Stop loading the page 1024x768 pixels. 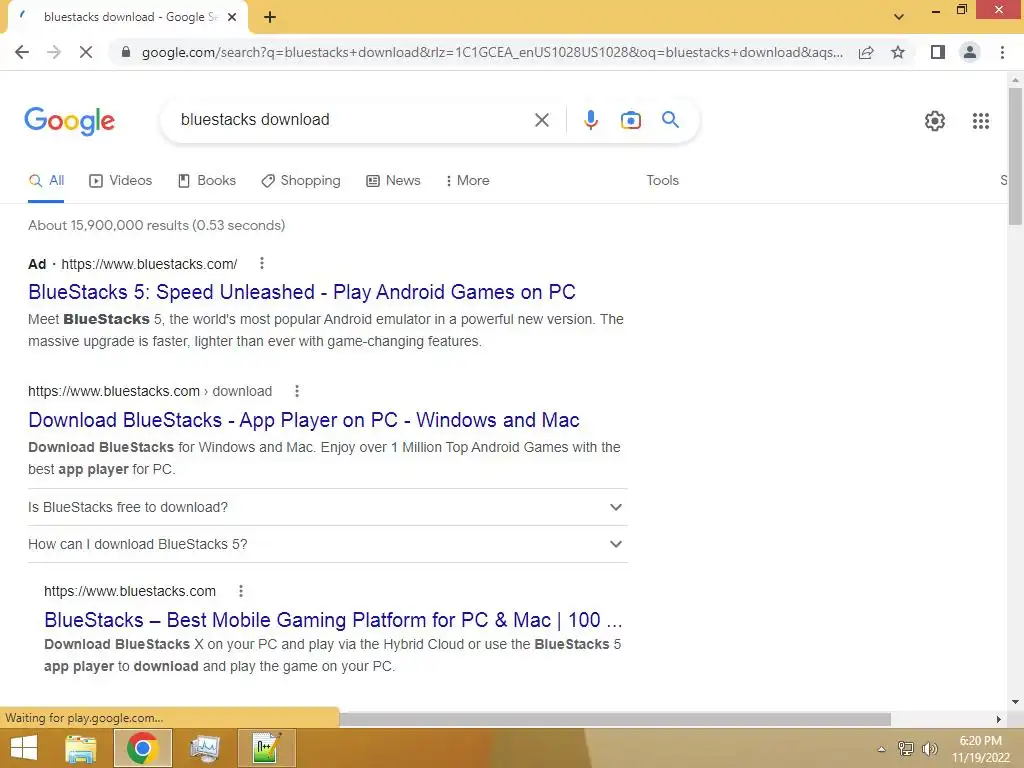86,52
